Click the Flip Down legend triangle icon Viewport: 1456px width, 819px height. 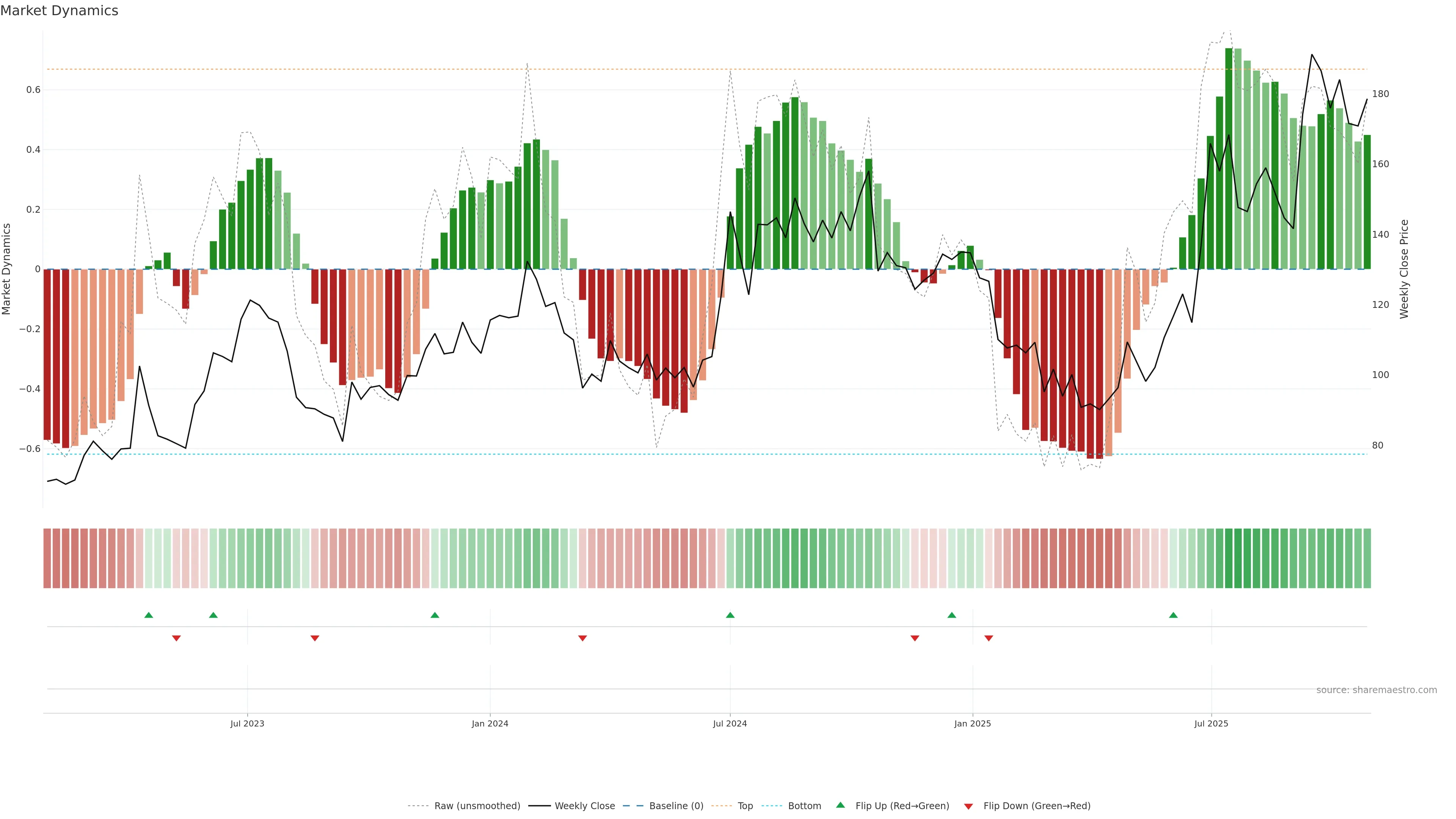tap(968, 806)
